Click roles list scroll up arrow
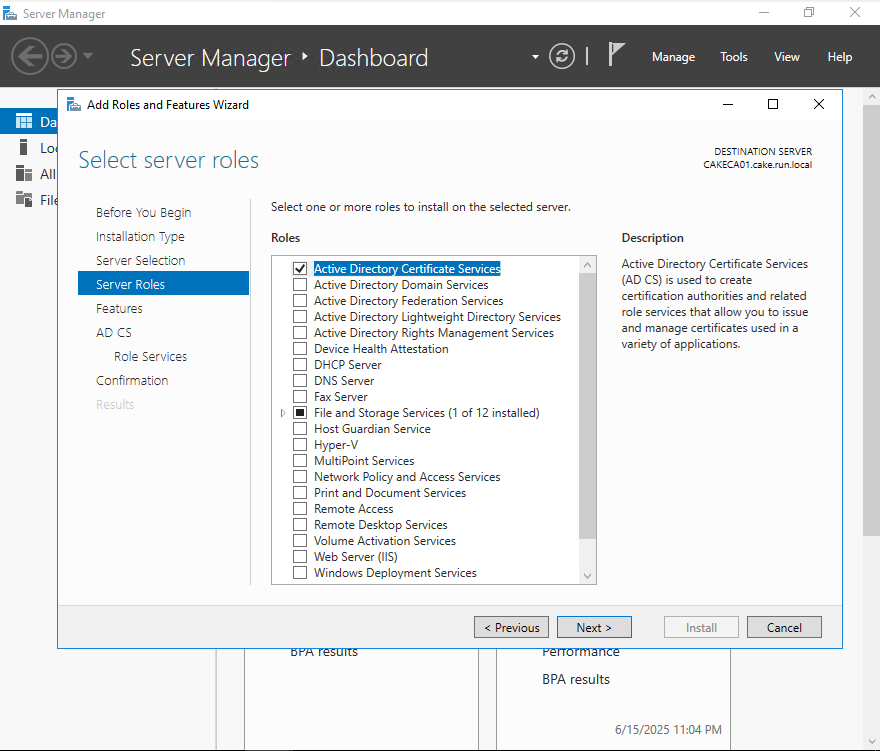The width and height of the screenshot is (880, 751). (588, 264)
